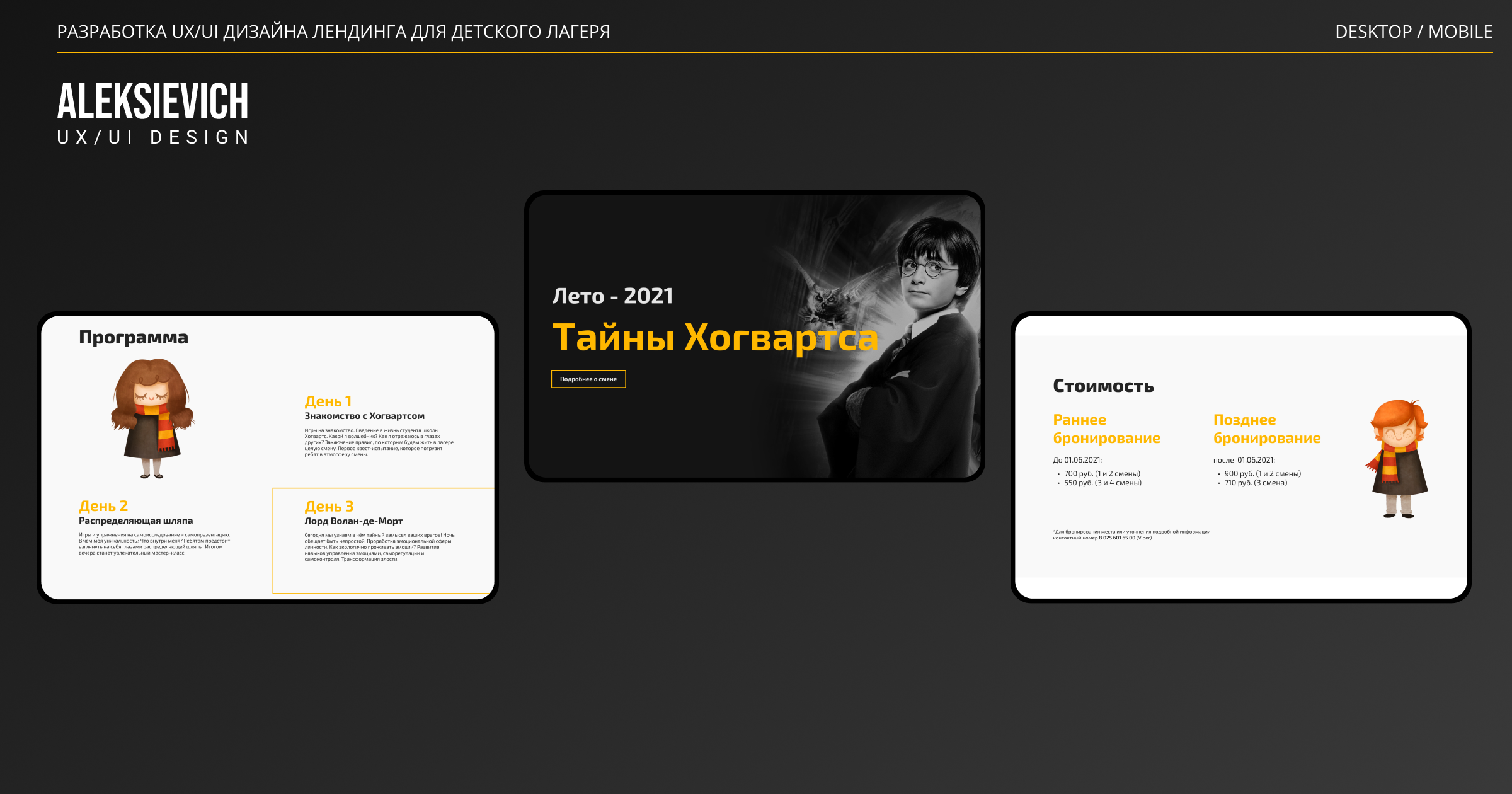Screen dimensions: 1512x794
Task: Click the 'DESKTOP / MOBILE' header text
Action: pyautogui.click(x=1414, y=32)
